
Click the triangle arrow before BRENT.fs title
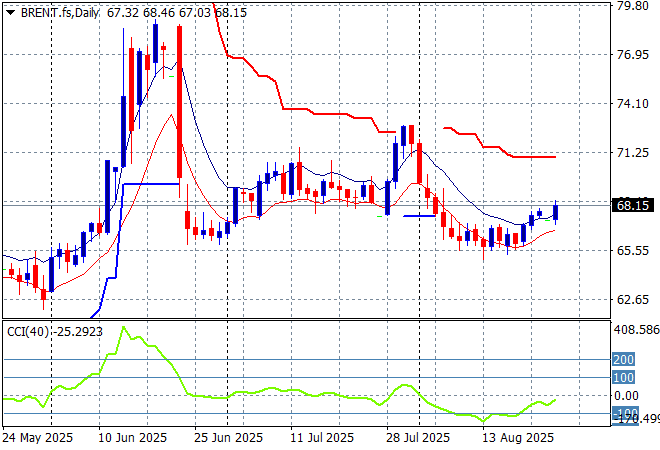(10, 13)
